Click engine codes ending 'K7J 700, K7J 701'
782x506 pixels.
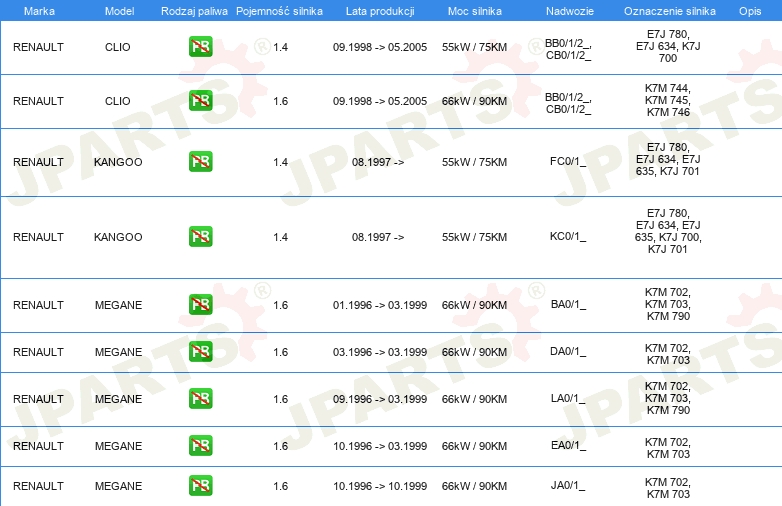(x=668, y=231)
